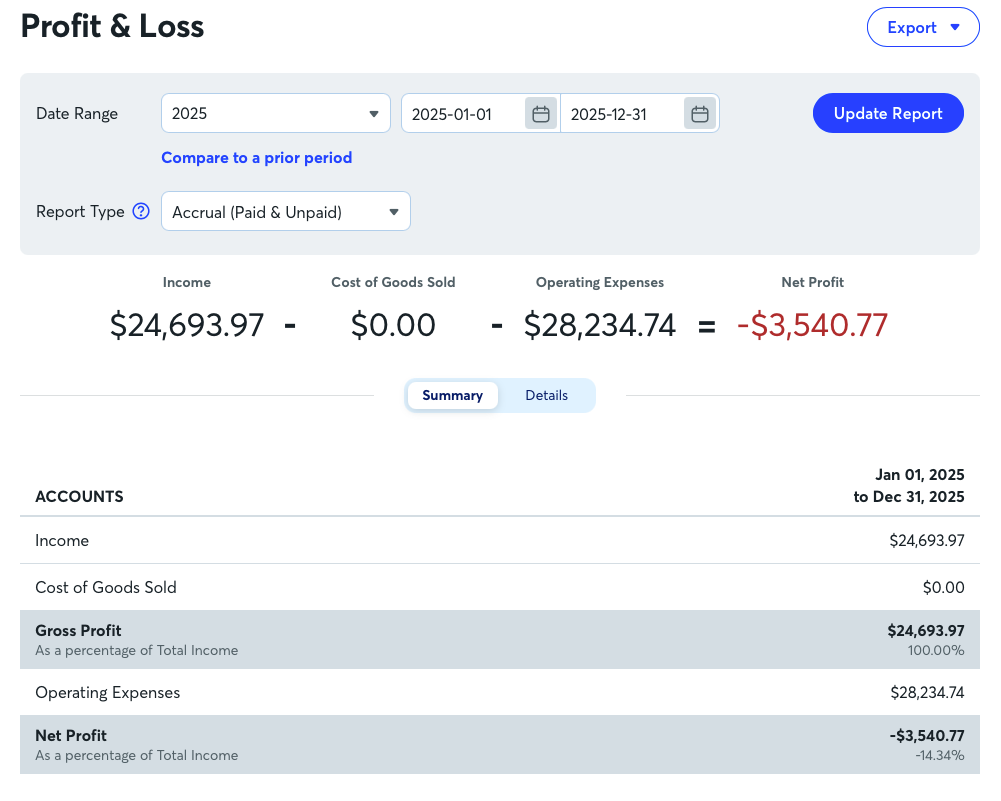Click the ACCOUNTS column header

(79, 496)
